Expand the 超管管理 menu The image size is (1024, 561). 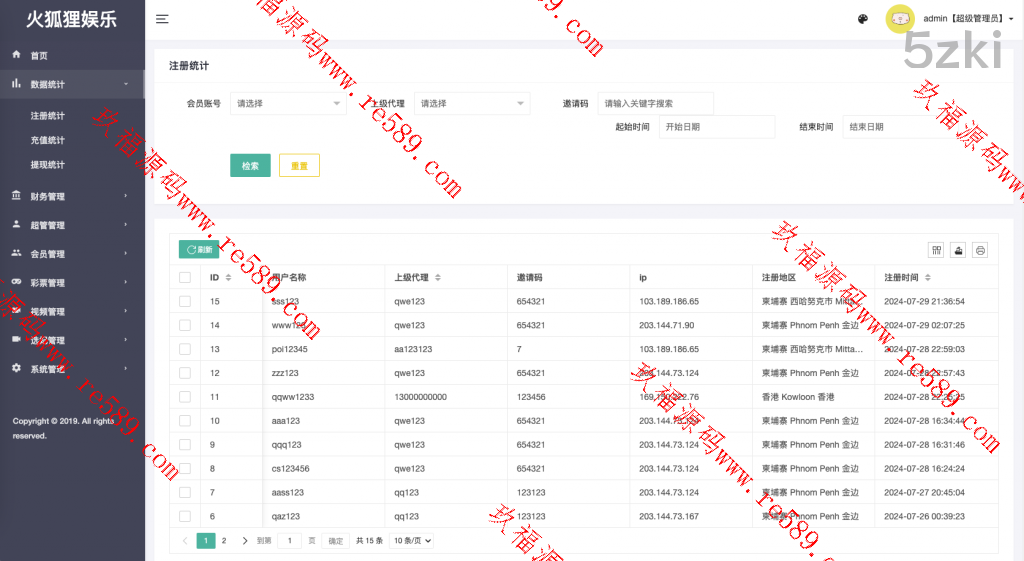72,225
